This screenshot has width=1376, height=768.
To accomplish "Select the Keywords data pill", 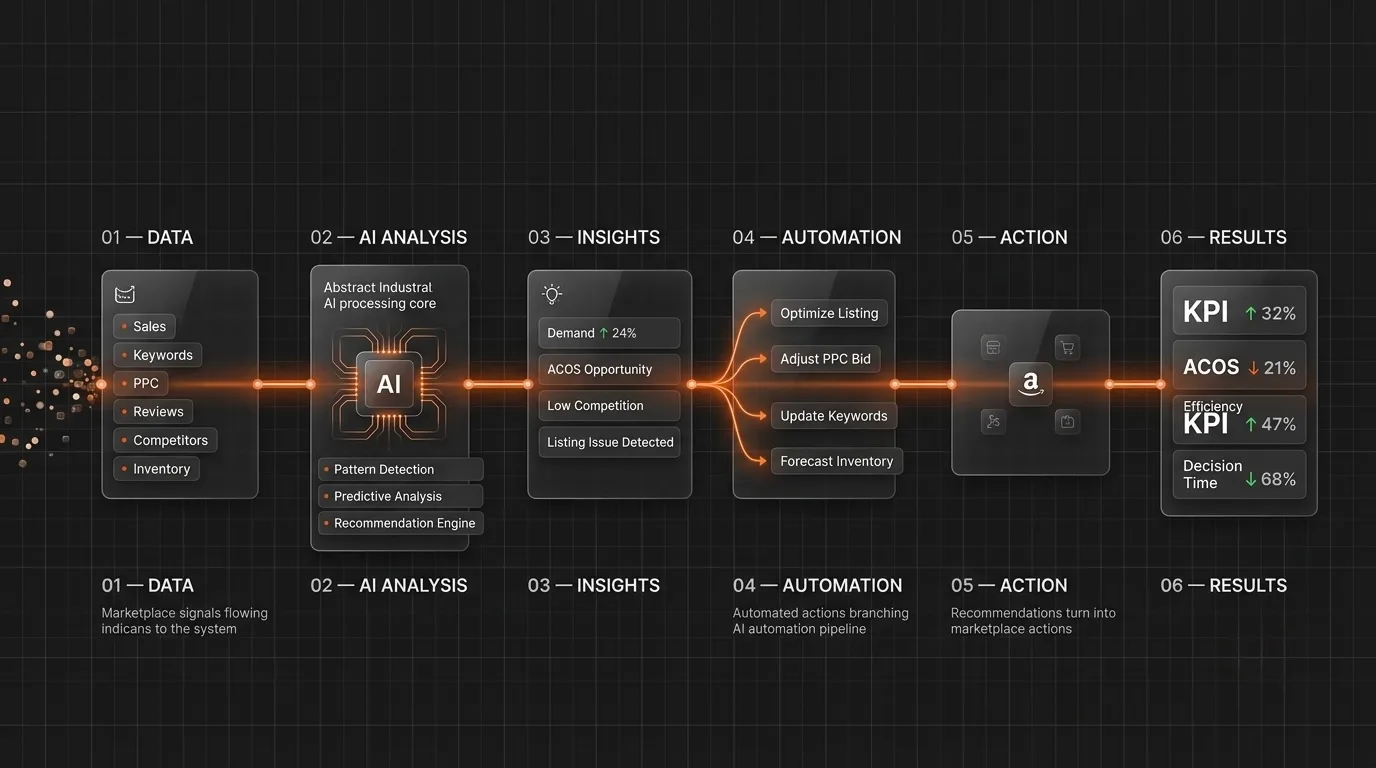I will 158,355.
